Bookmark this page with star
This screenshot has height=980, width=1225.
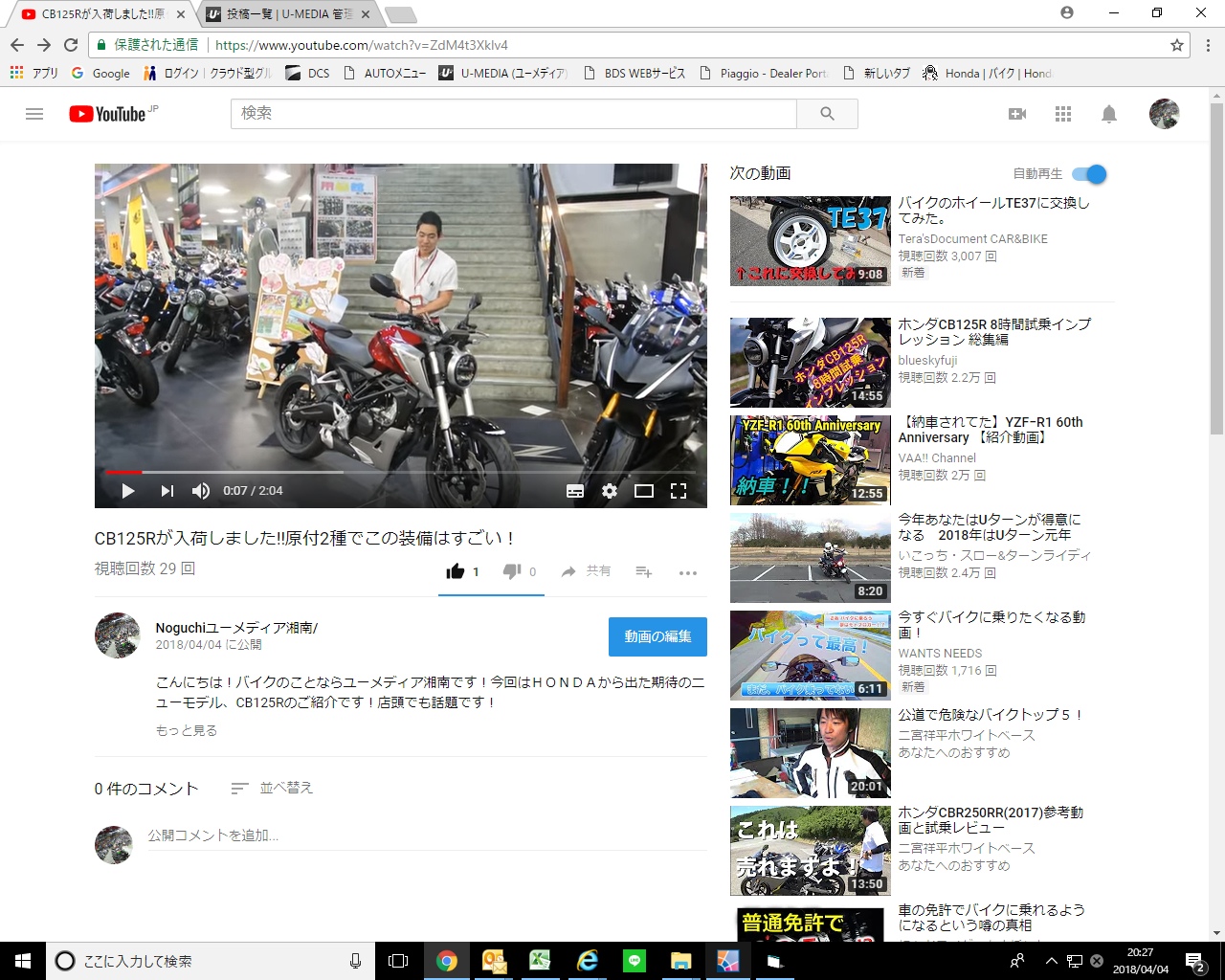(1177, 45)
